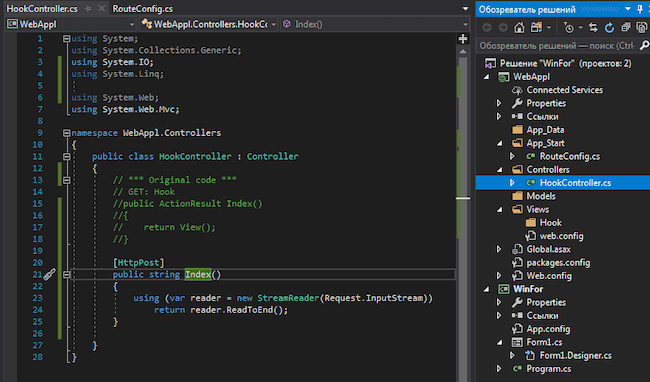Click the screwdriver quick actions icon at line 21
This screenshot has width=650, height=382.
click(49, 274)
